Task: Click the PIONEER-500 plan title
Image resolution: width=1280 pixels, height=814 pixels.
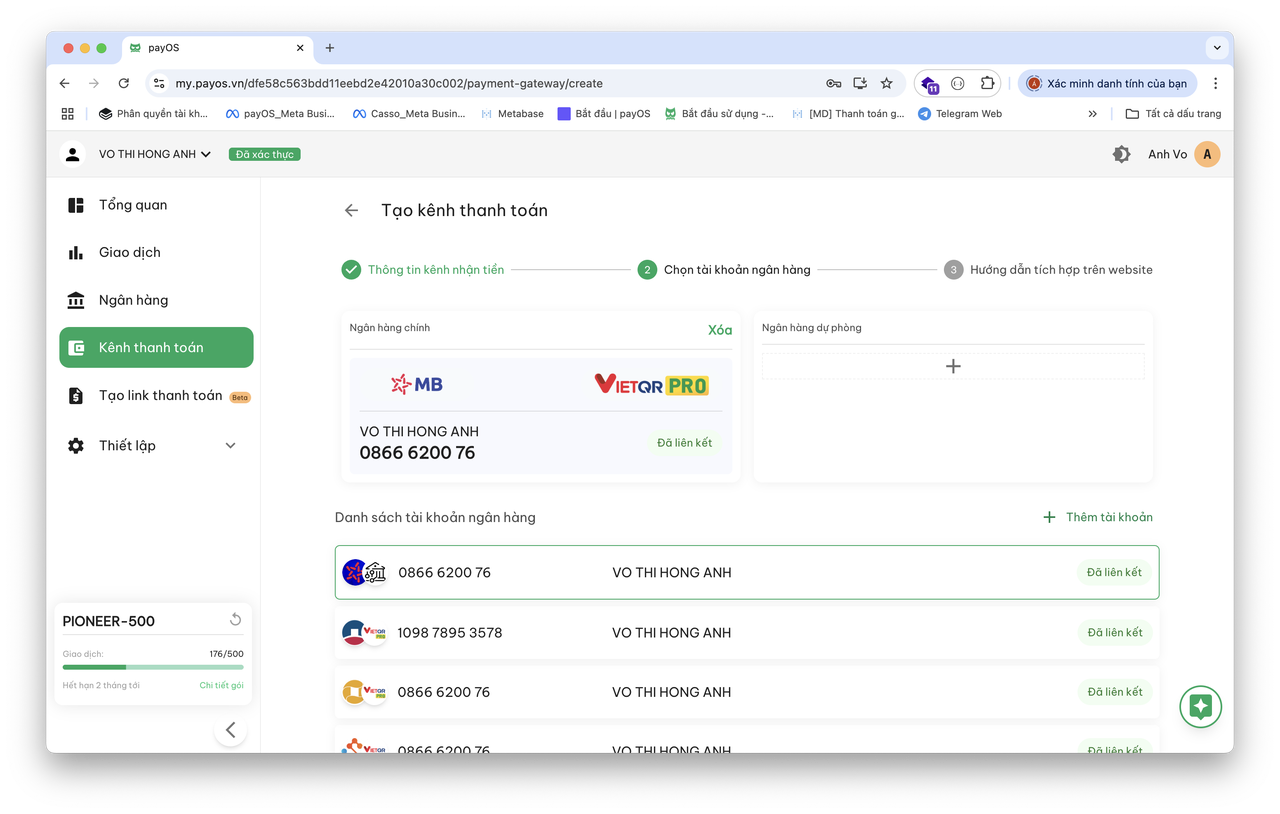Action: pyautogui.click(x=109, y=621)
